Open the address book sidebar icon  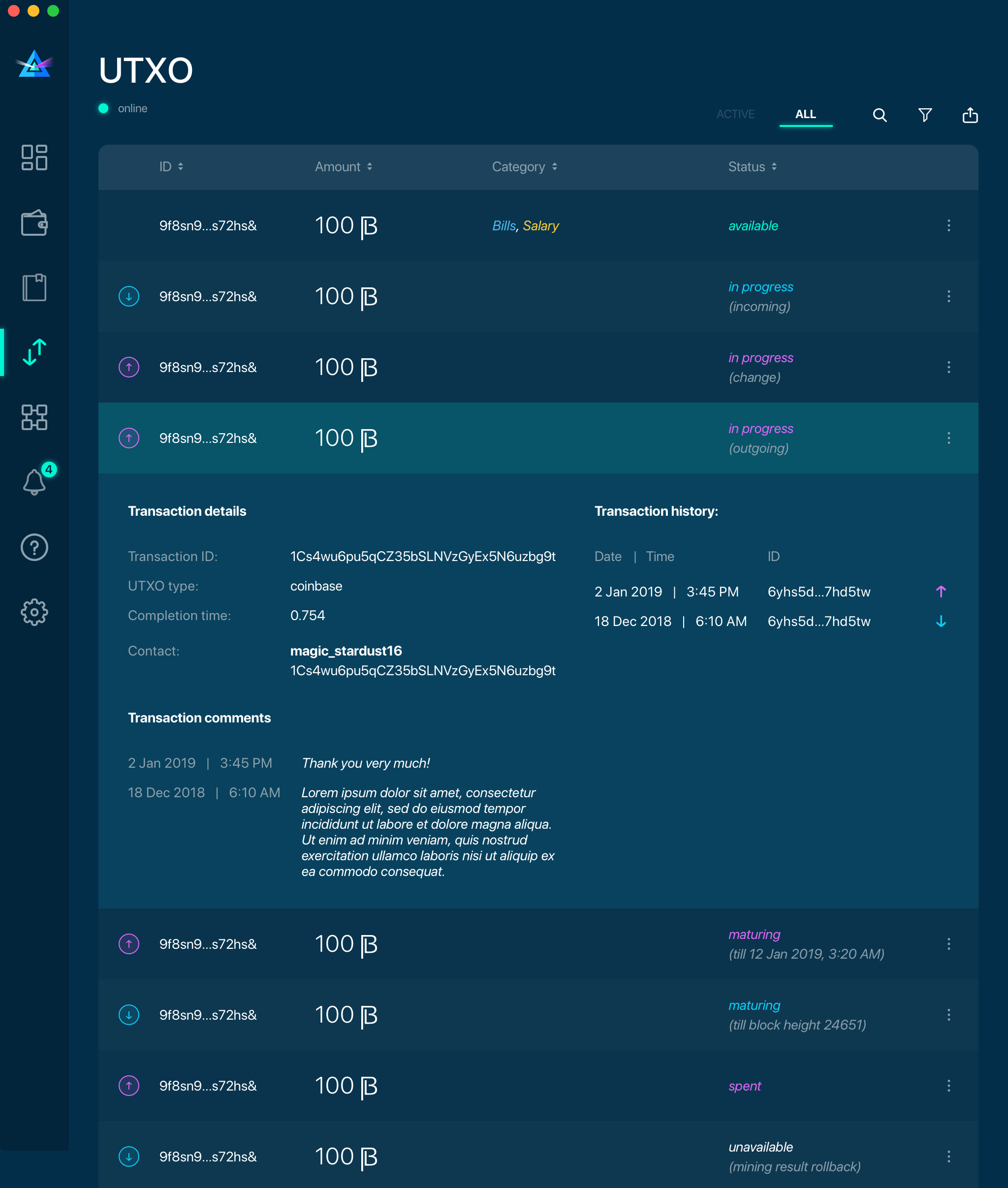(x=34, y=287)
